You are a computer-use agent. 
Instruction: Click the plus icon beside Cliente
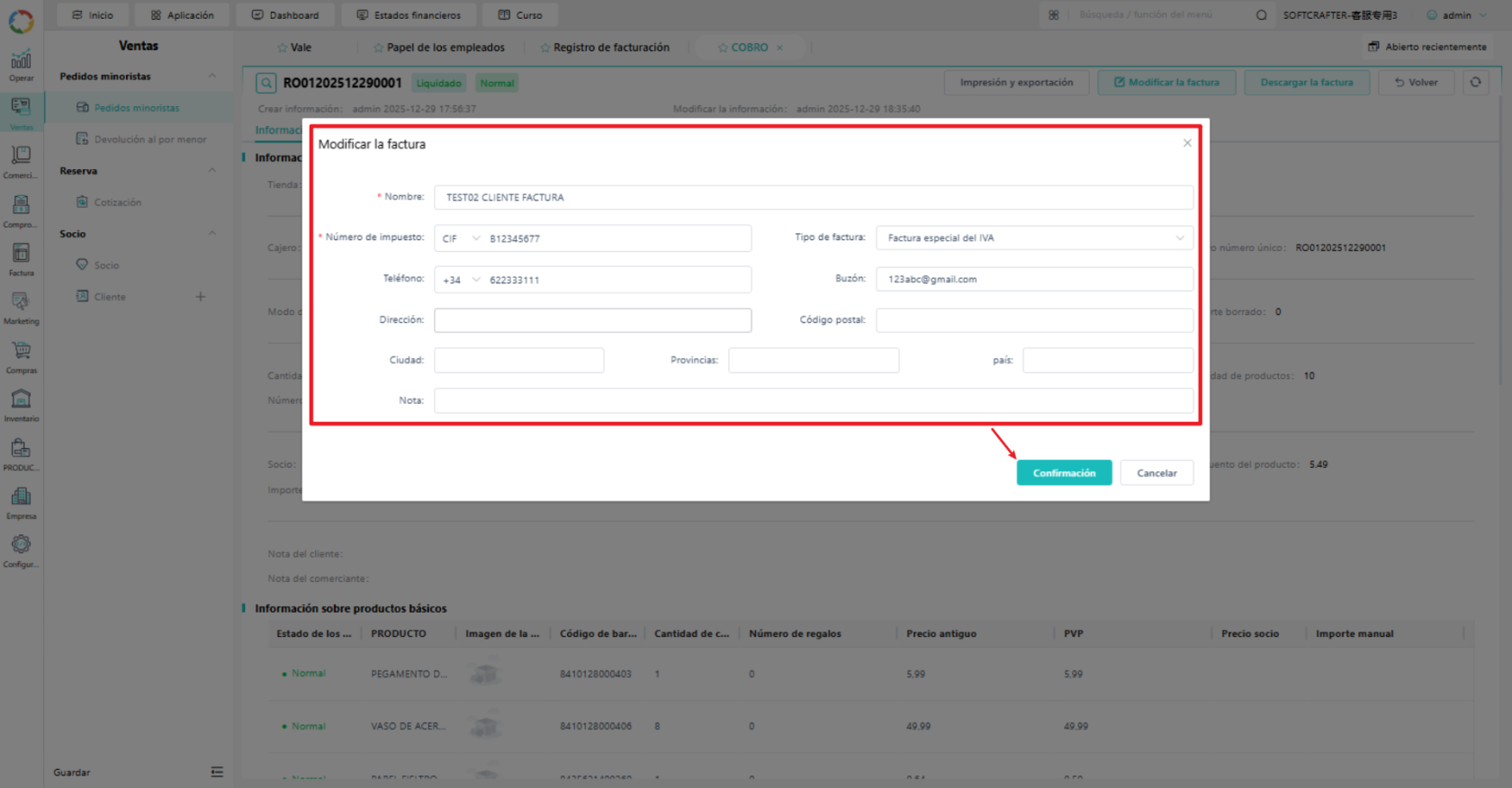click(201, 296)
